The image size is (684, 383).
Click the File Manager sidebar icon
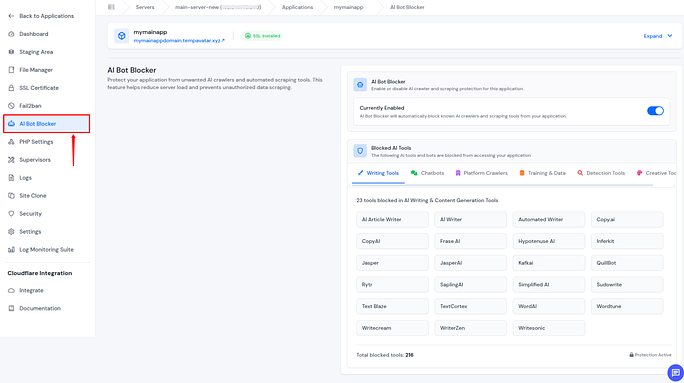tap(11, 70)
